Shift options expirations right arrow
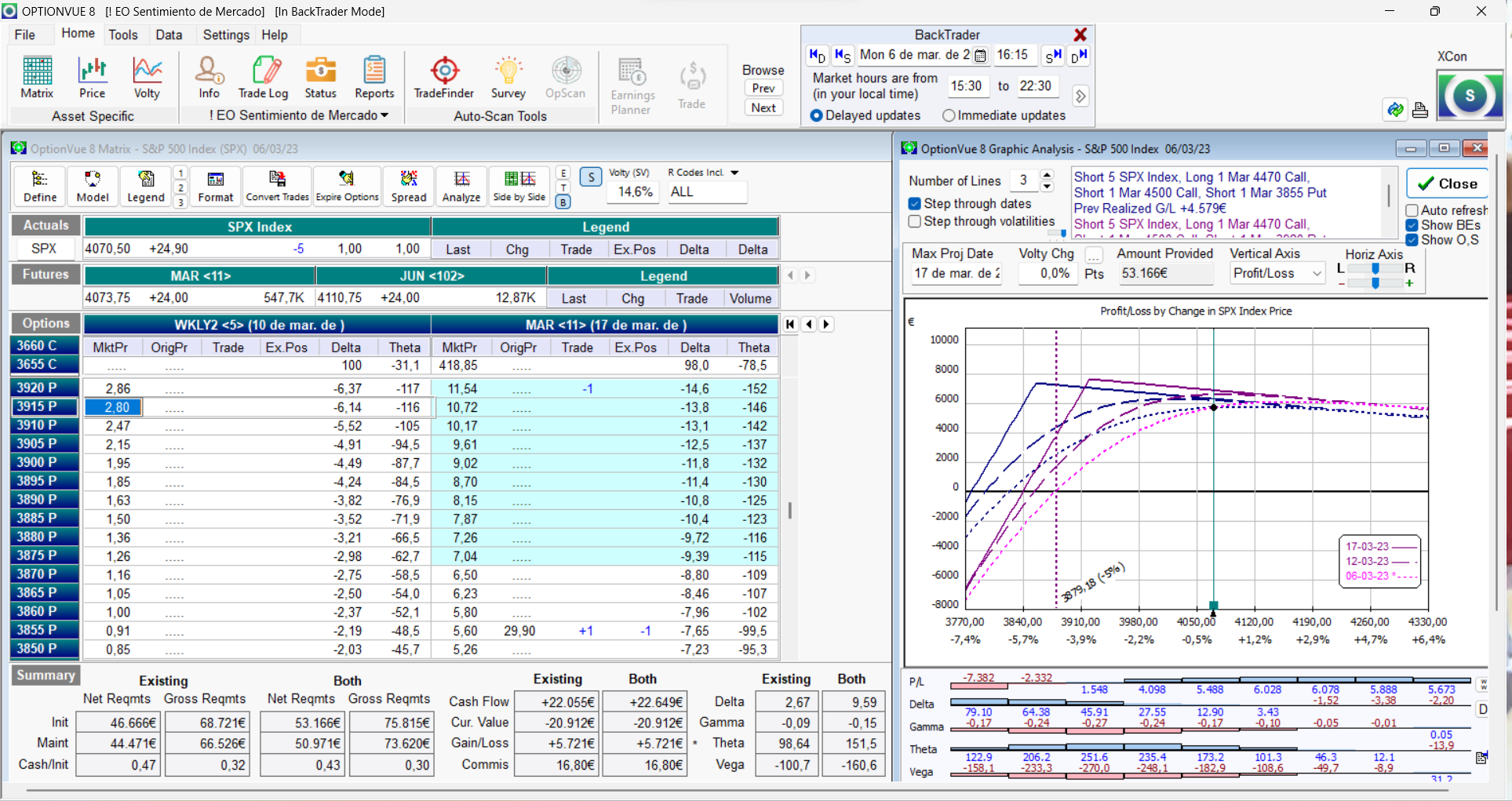The image size is (1512, 801). pos(826,324)
